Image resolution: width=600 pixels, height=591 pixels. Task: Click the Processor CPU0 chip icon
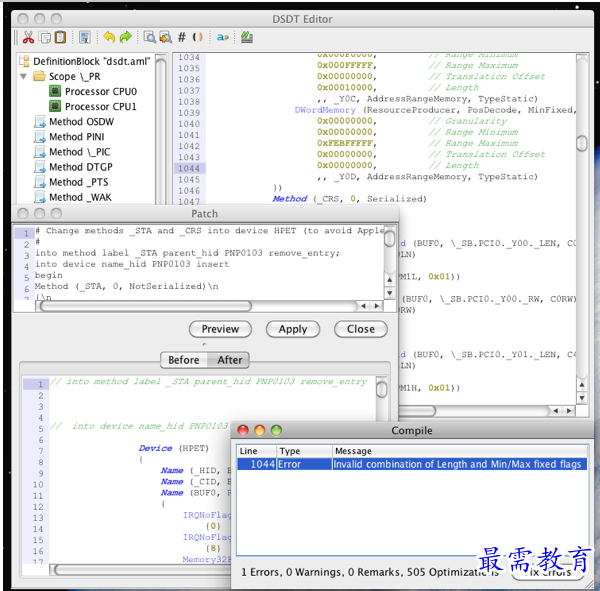coord(55,91)
